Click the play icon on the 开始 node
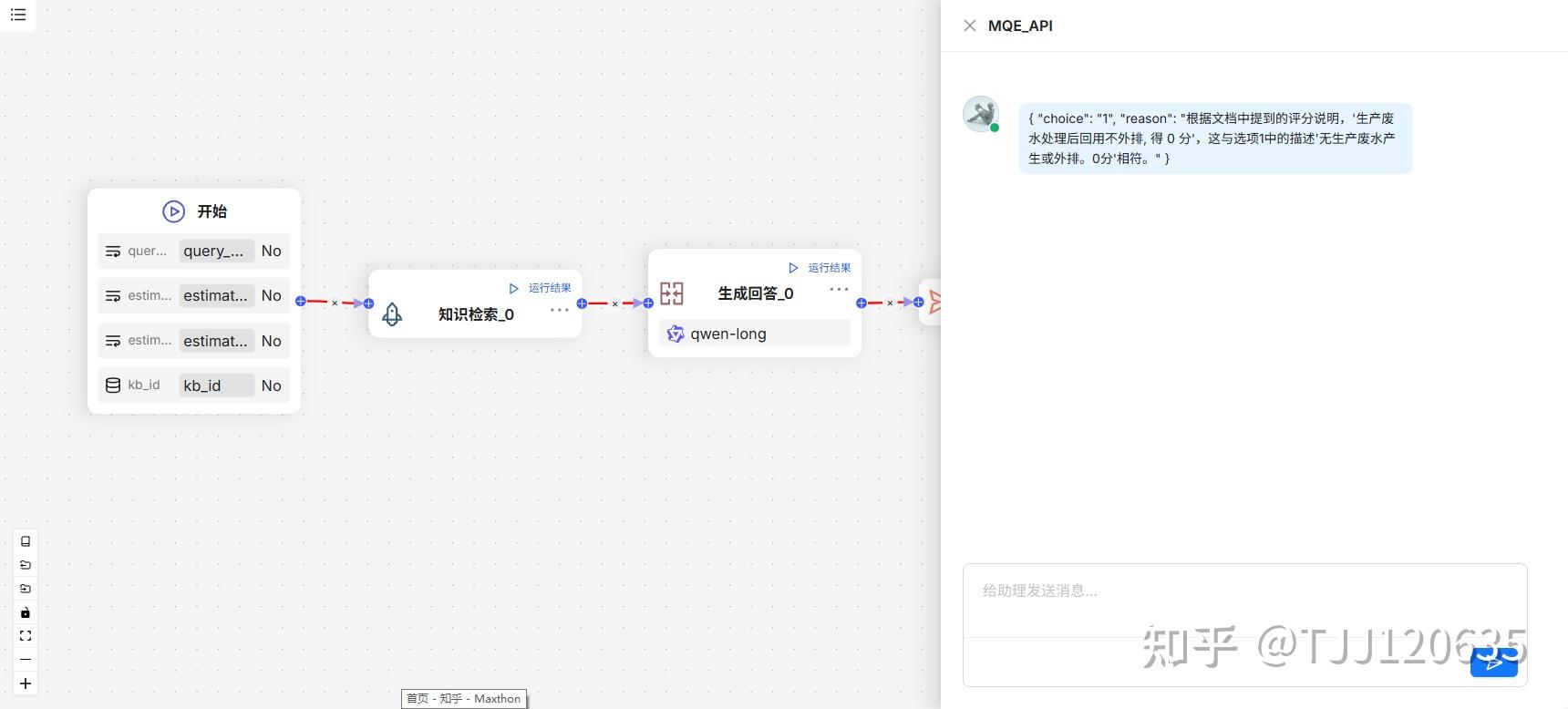1568x709 pixels. 173,211
